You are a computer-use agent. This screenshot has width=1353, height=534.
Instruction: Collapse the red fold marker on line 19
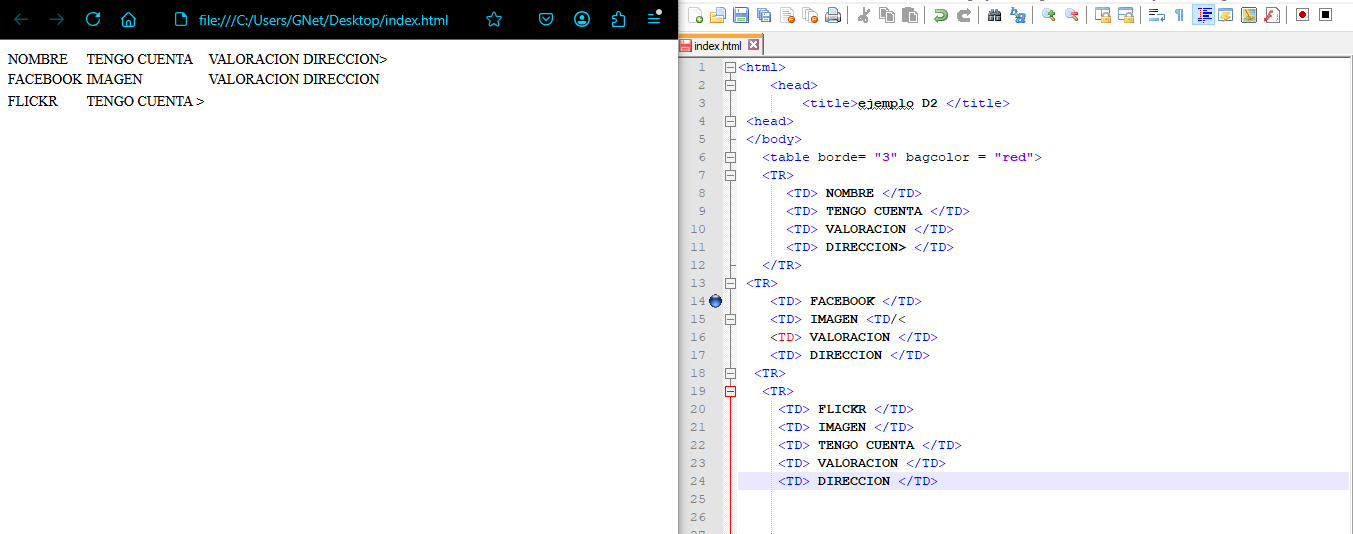pos(730,391)
